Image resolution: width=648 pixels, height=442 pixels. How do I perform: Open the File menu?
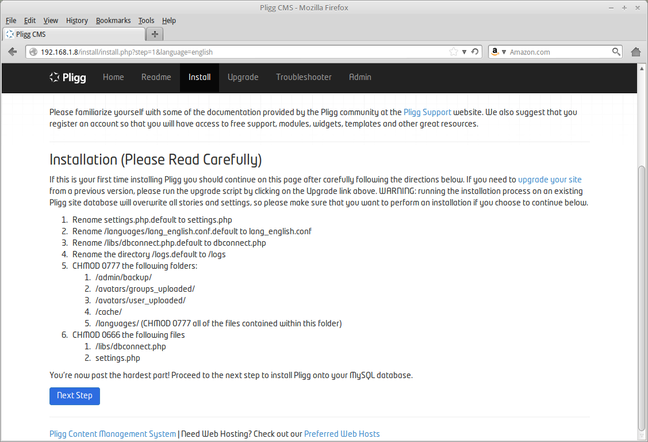[x=11, y=21]
